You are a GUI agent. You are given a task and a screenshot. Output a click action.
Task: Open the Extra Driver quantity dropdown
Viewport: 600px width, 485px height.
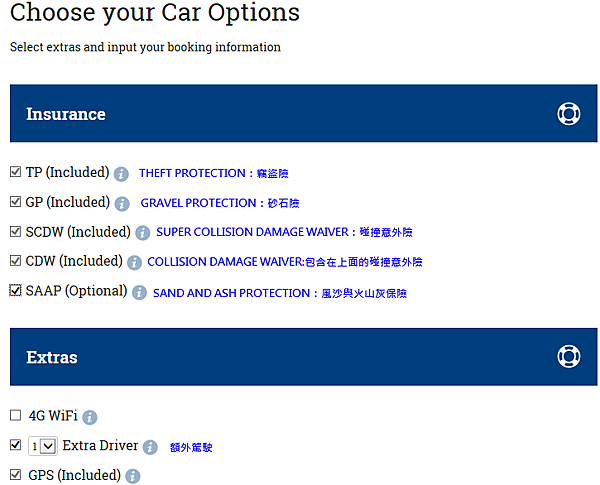pos(43,446)
